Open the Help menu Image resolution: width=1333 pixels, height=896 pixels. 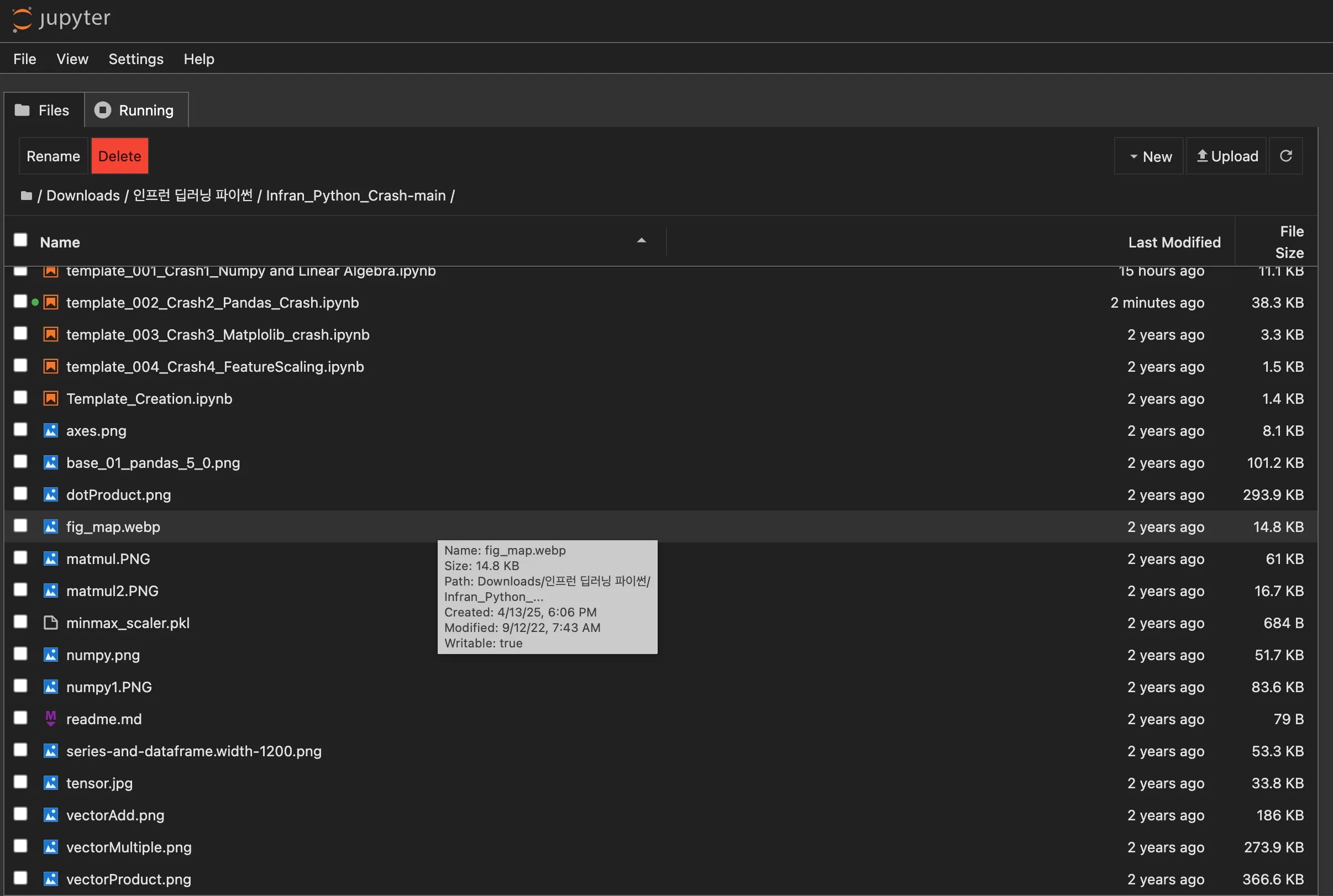[x=199, y=59]
